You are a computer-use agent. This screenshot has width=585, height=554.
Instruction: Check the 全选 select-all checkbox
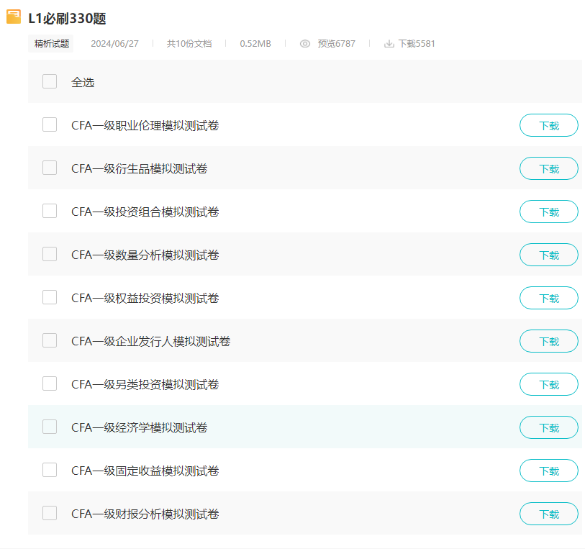click(50, 82)
